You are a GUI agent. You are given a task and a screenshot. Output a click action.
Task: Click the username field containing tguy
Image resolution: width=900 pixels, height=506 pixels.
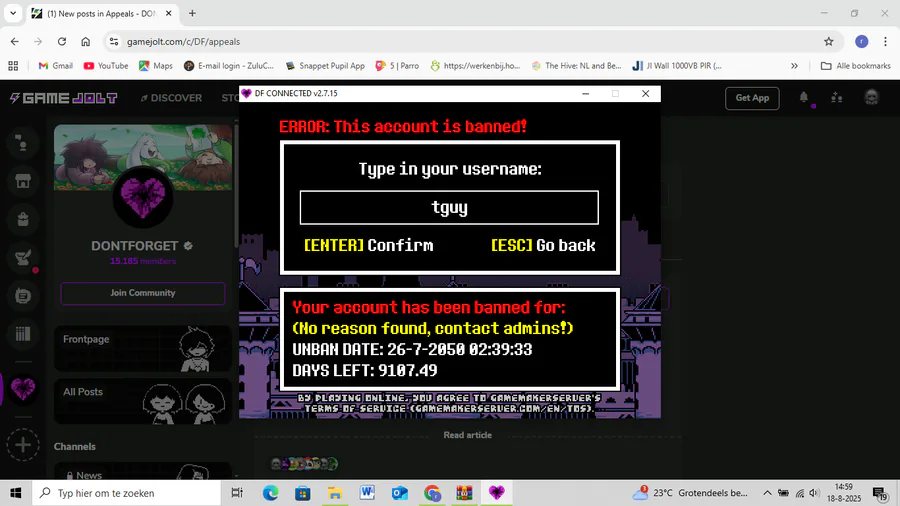449,208
